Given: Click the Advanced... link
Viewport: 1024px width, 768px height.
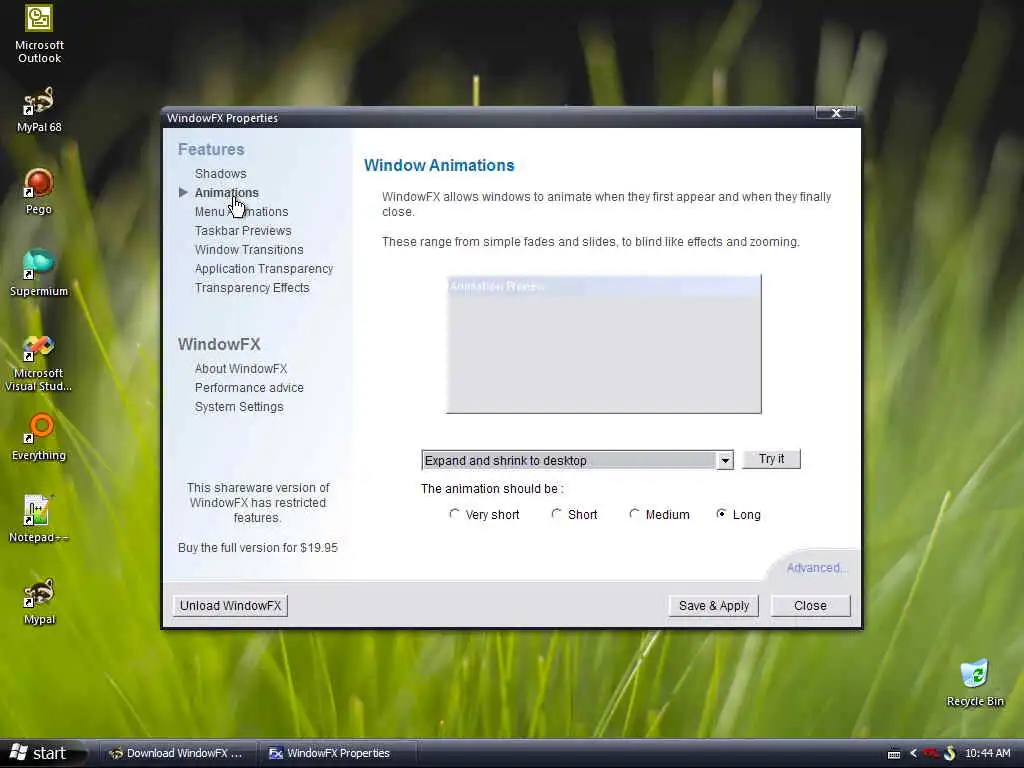Looking at the screenshot, I should point(816,568).
